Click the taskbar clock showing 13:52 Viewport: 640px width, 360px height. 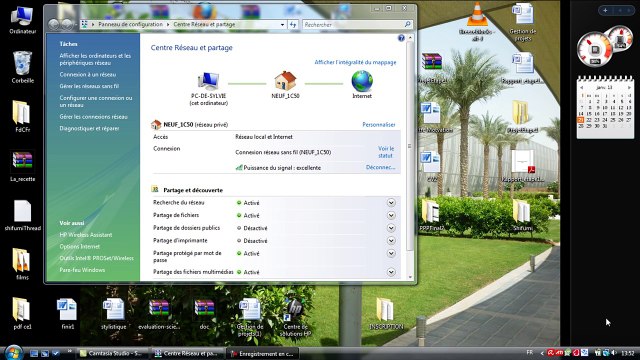[x=628, y=353]
